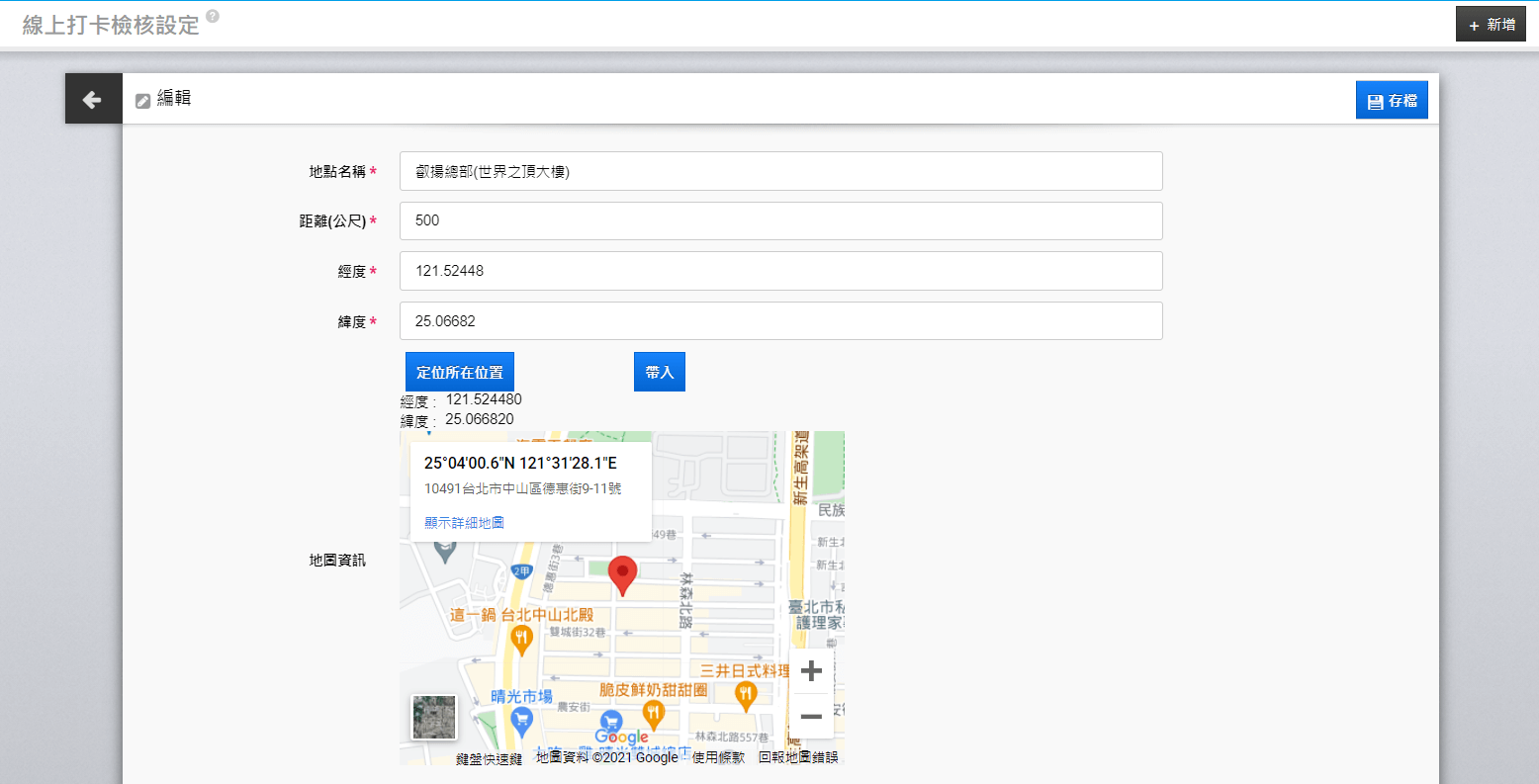Focus the 地點名稱 input field
Image resolution: width=1539 pixels, height=784 pixels.
click(780, 171)
